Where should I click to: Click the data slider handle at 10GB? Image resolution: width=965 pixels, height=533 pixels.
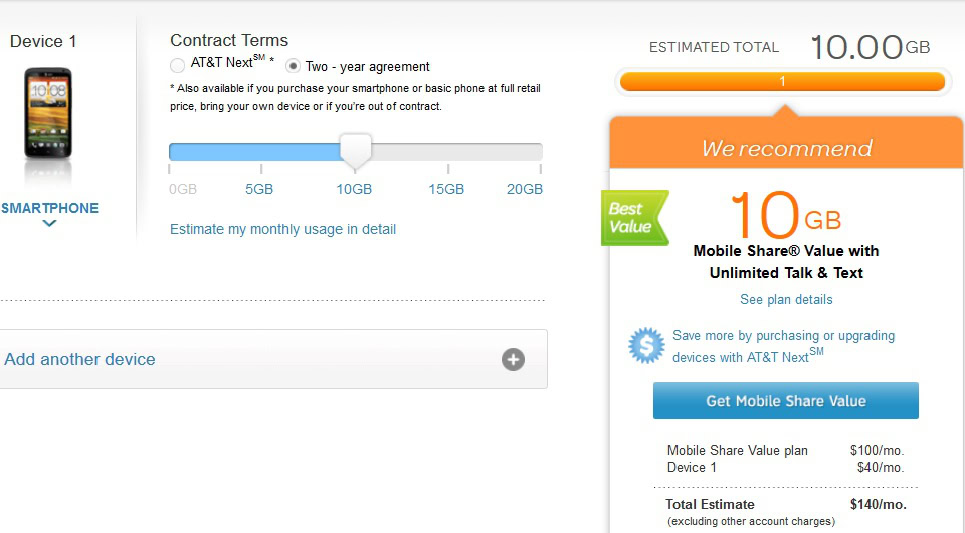(356, 151)
